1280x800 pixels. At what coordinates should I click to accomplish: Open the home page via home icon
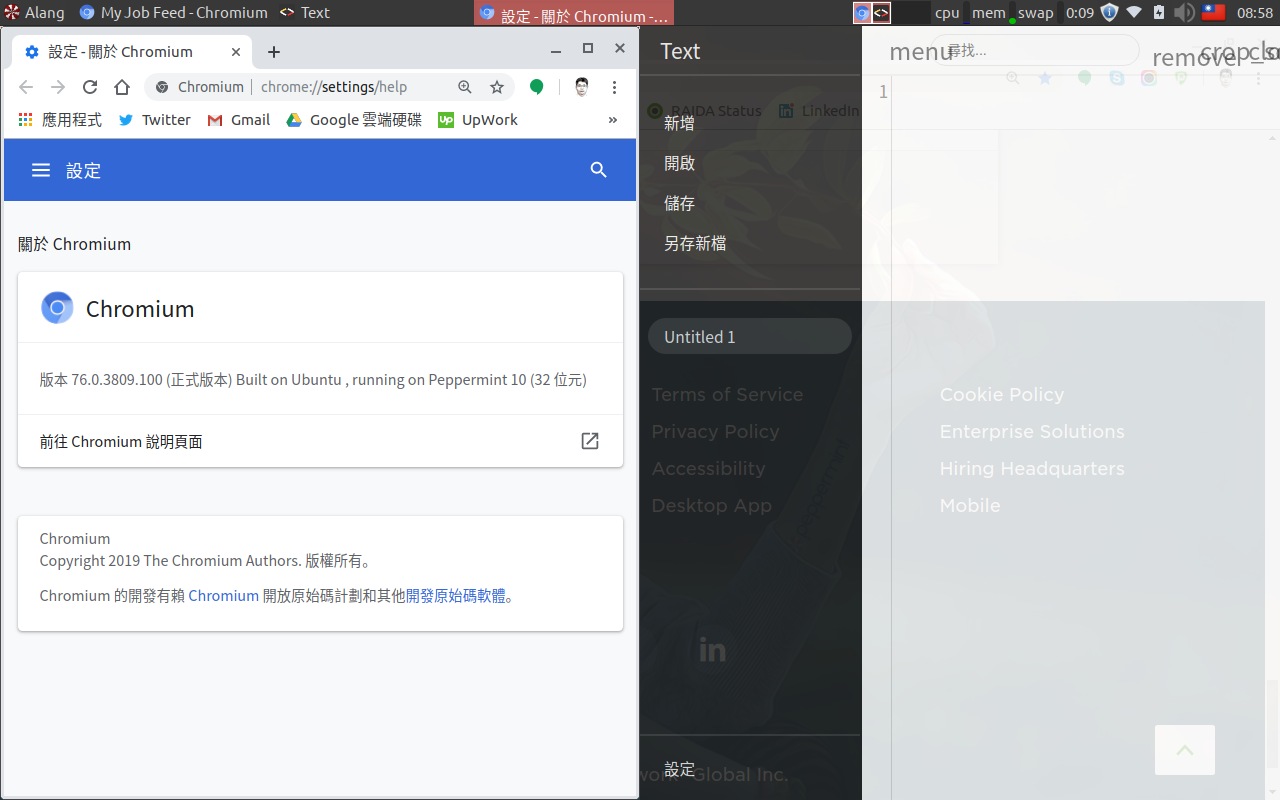[122, 87]
